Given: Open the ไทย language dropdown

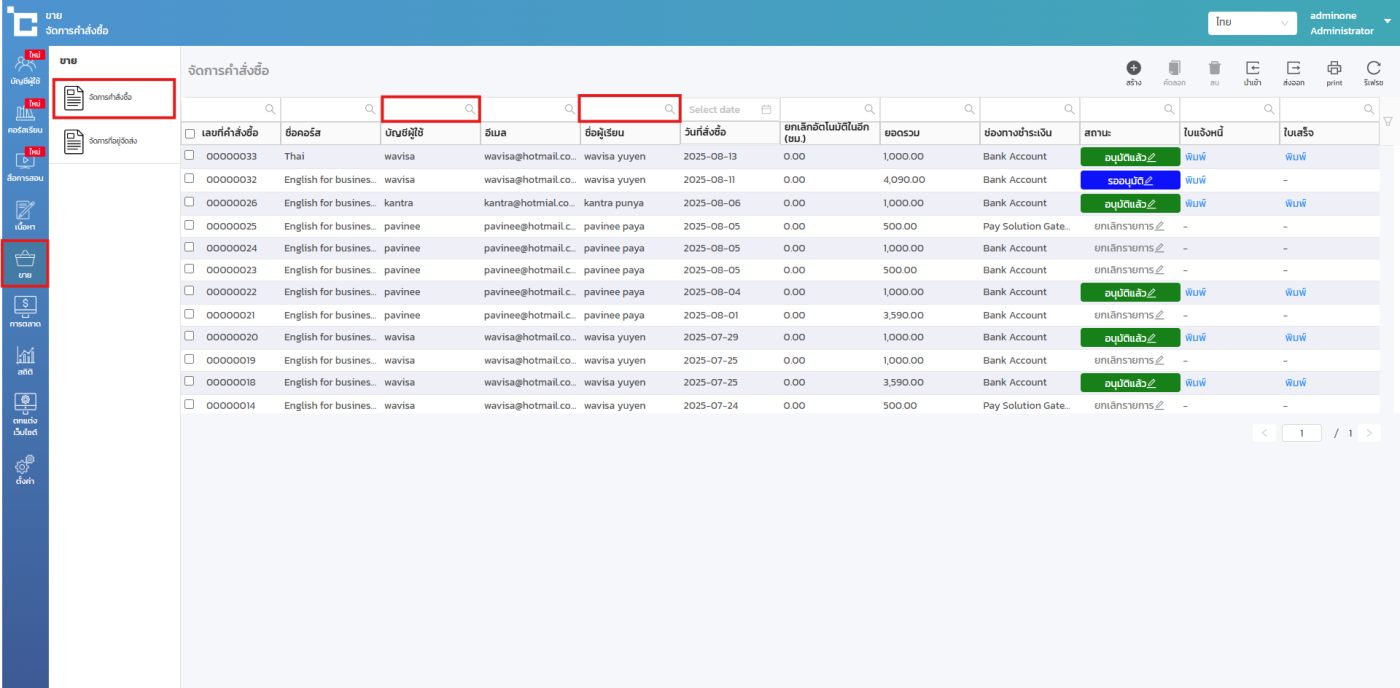Looking at the screenshot, I should point(1252,22).
